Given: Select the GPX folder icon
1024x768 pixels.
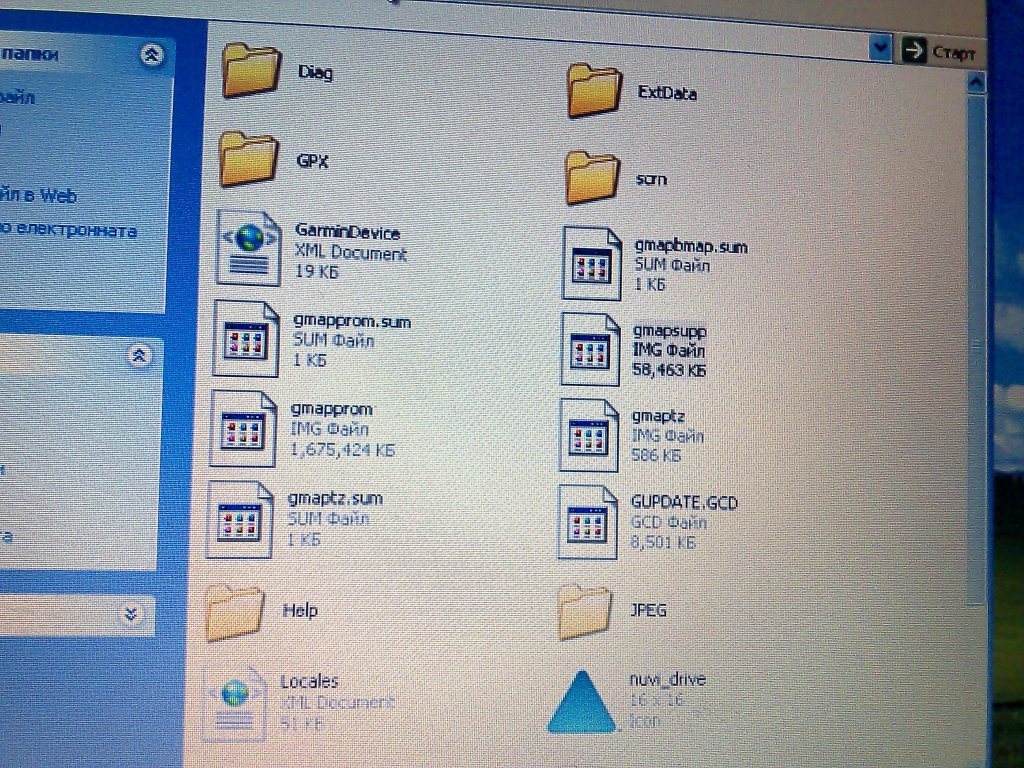Looking at the screenshot, I should [248, 158].
